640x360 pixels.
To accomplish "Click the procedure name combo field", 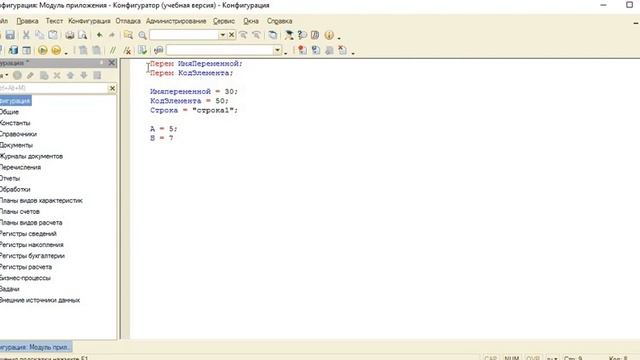I will click(220, 50).
